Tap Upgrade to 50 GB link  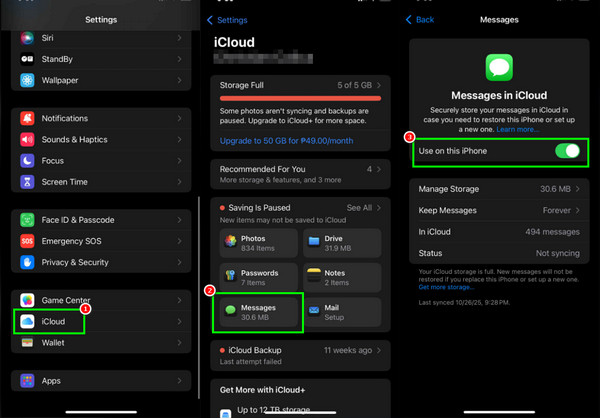click(286, 141)
